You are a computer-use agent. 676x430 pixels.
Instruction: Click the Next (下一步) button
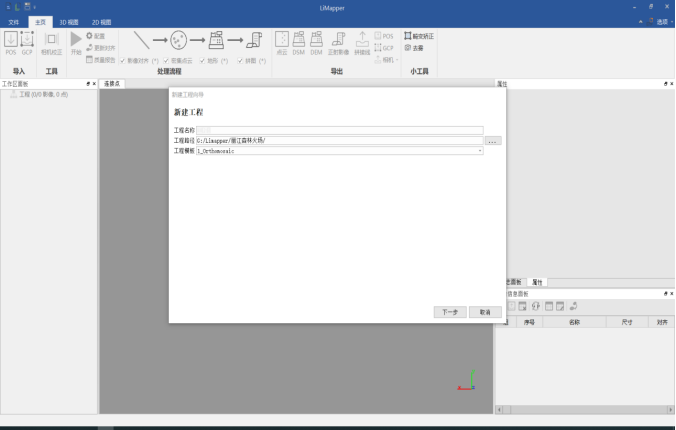pyautogui.click(x=450, y=312)
